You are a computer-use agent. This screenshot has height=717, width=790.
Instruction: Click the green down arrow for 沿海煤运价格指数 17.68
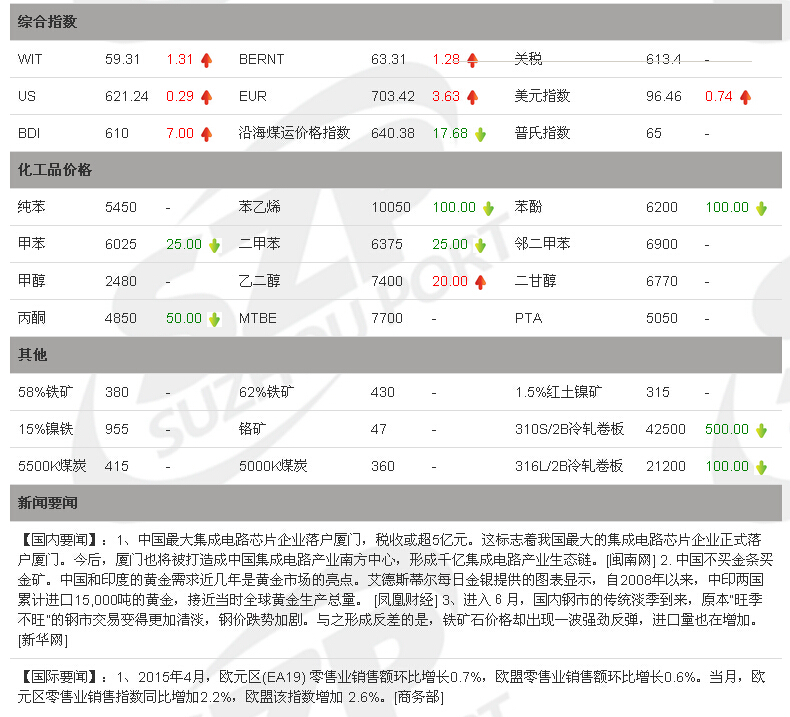[480, 134]
